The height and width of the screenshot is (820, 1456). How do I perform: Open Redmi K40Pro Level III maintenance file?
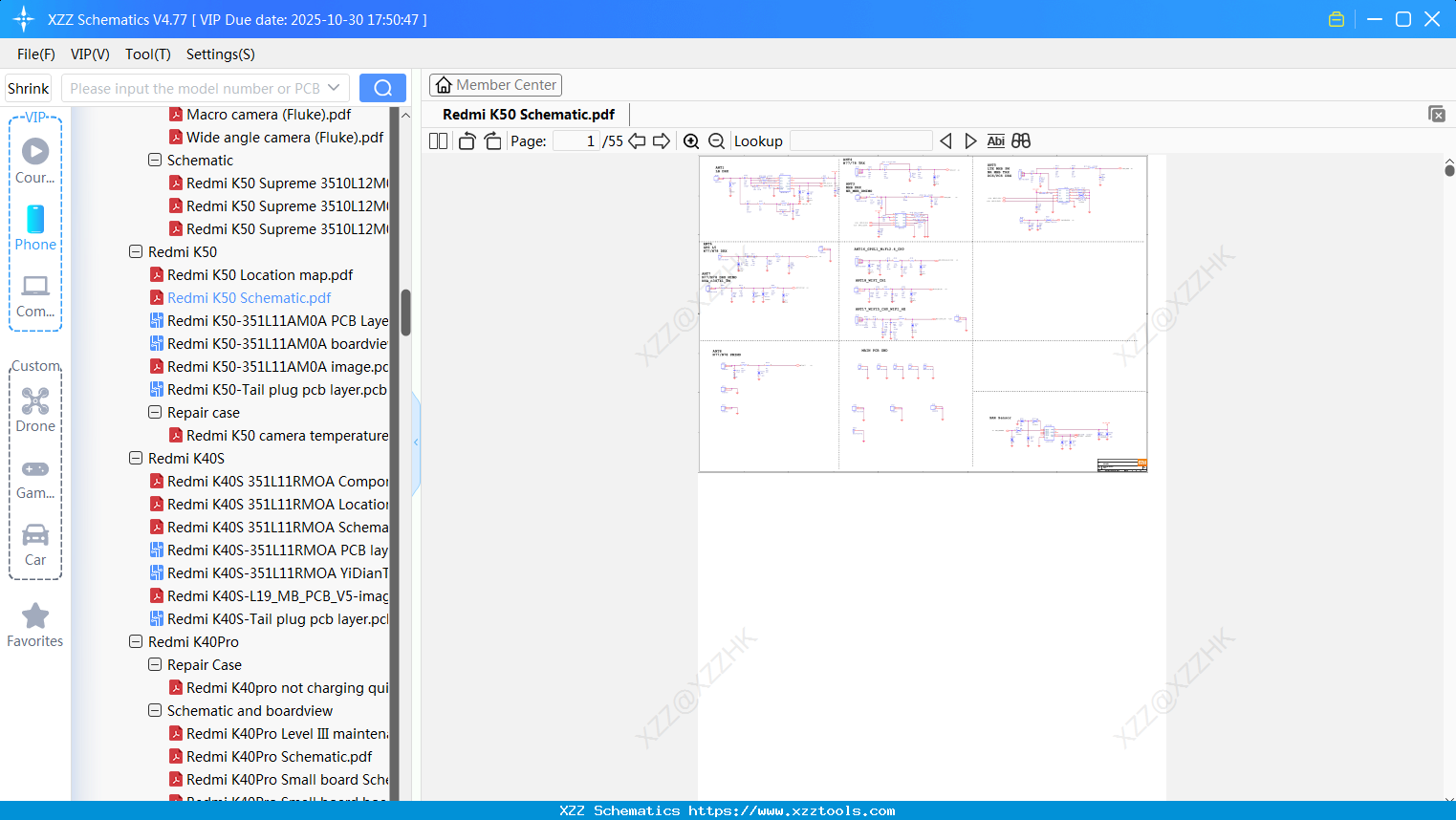278,734
